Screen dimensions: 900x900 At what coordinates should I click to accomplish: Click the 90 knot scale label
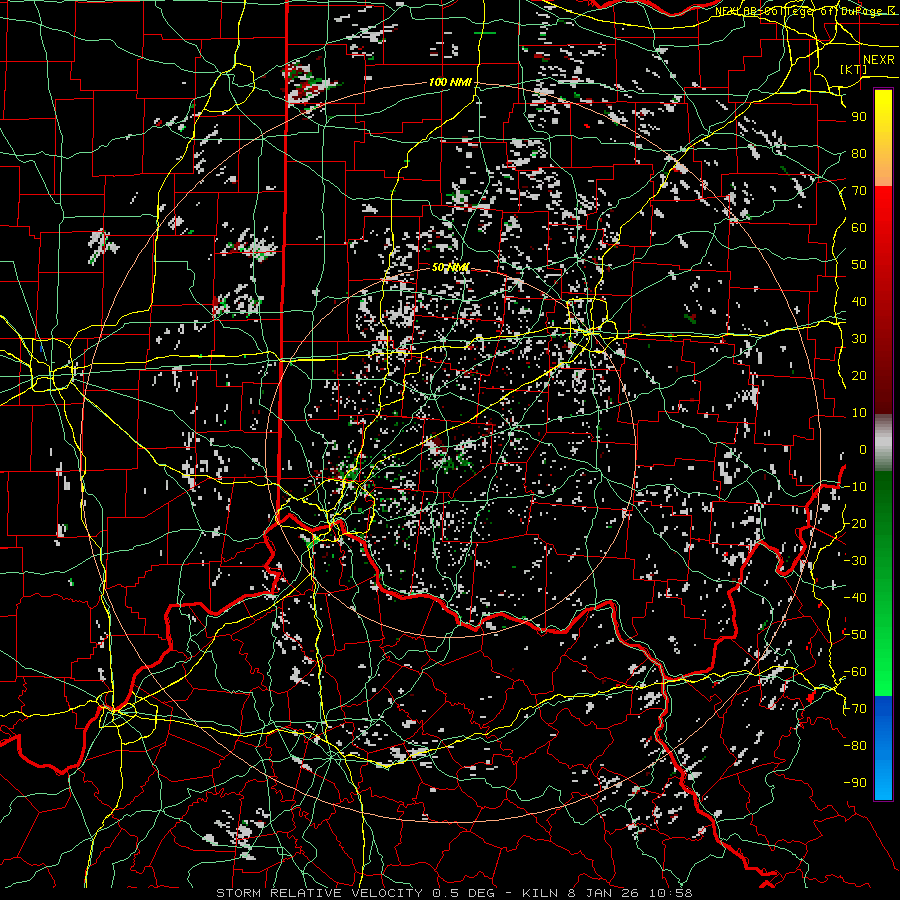859,117
